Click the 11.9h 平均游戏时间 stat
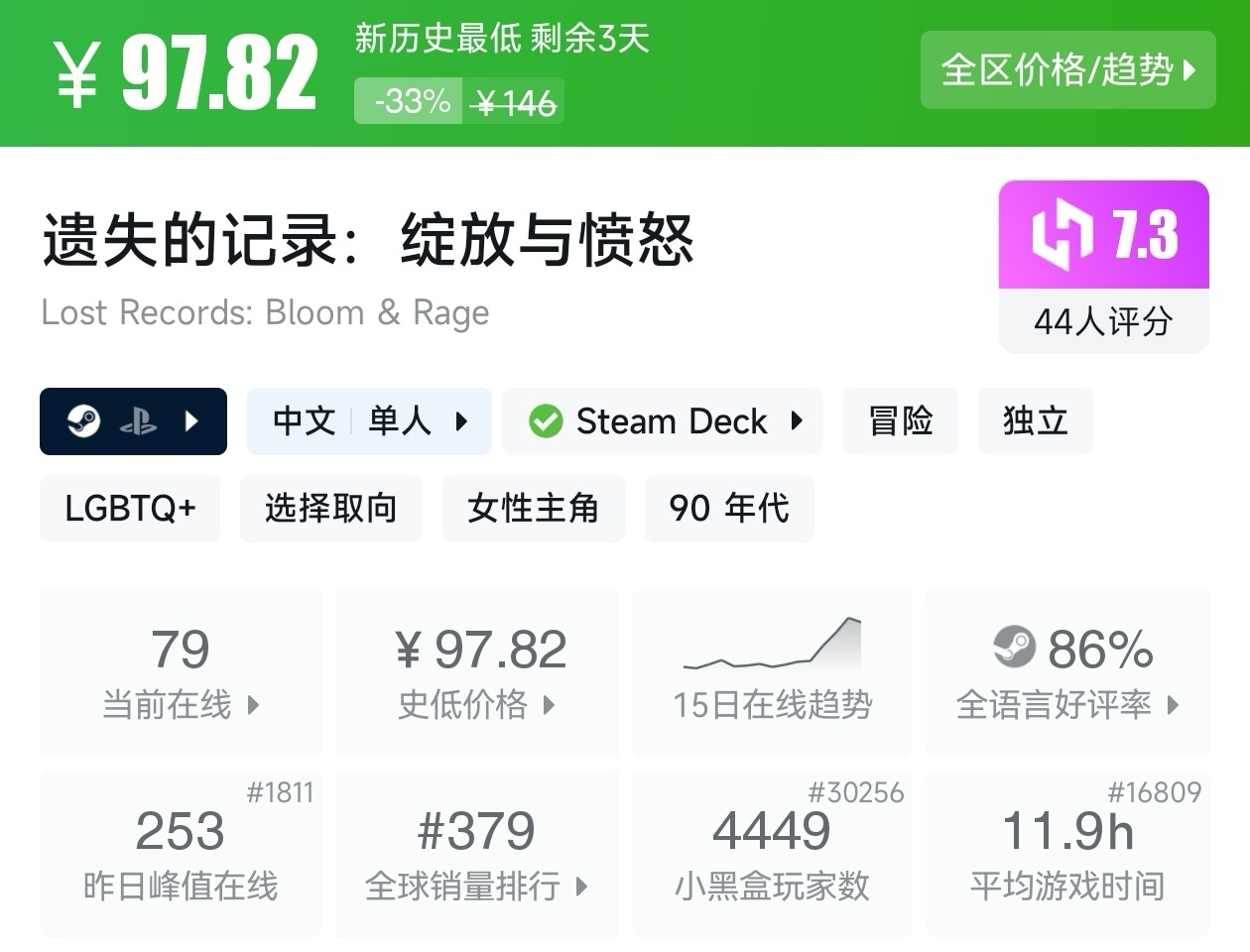The image size is (1250, 952). [x=1067, y=855]
